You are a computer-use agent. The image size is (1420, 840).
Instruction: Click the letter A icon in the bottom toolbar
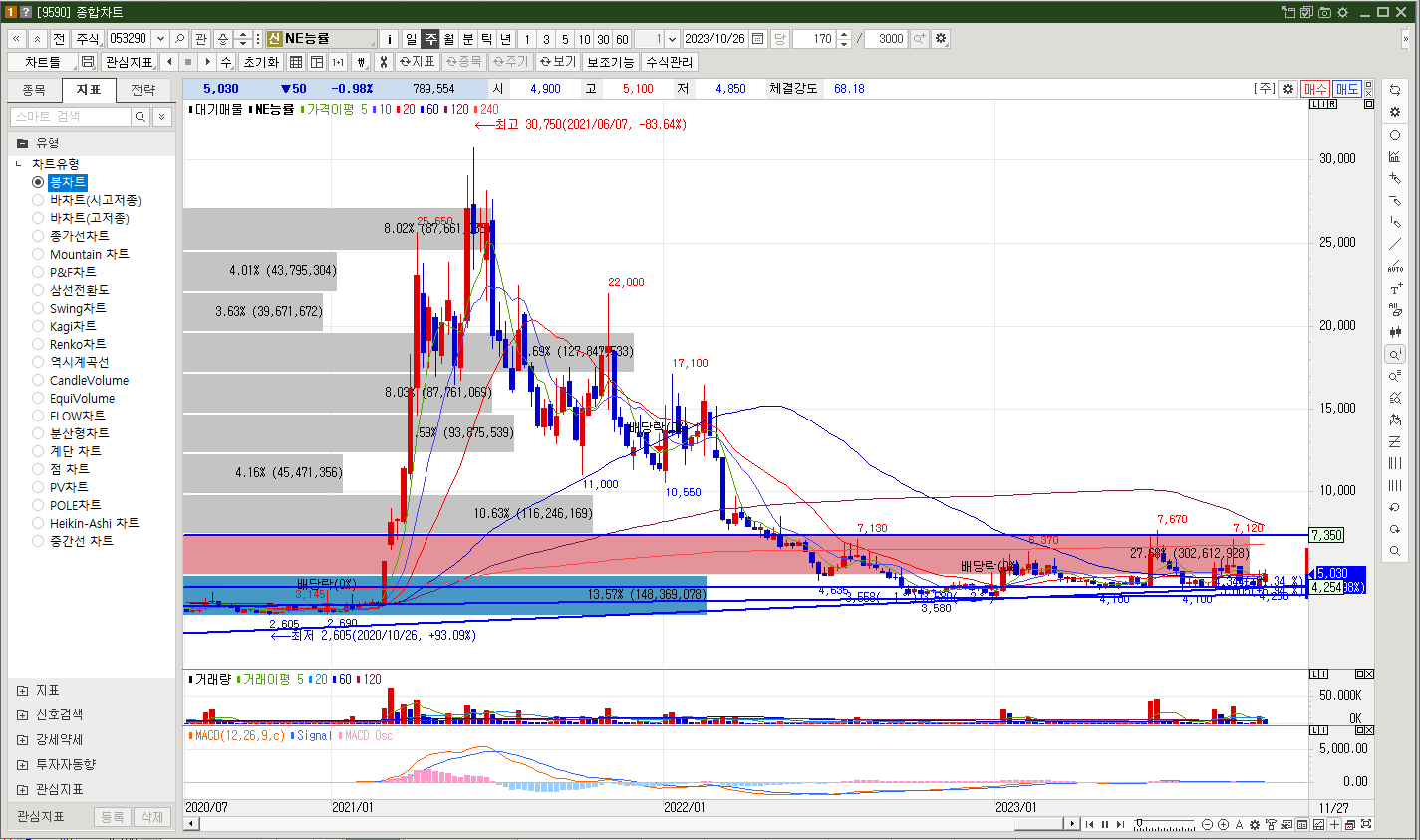[x=1239, y=825]
